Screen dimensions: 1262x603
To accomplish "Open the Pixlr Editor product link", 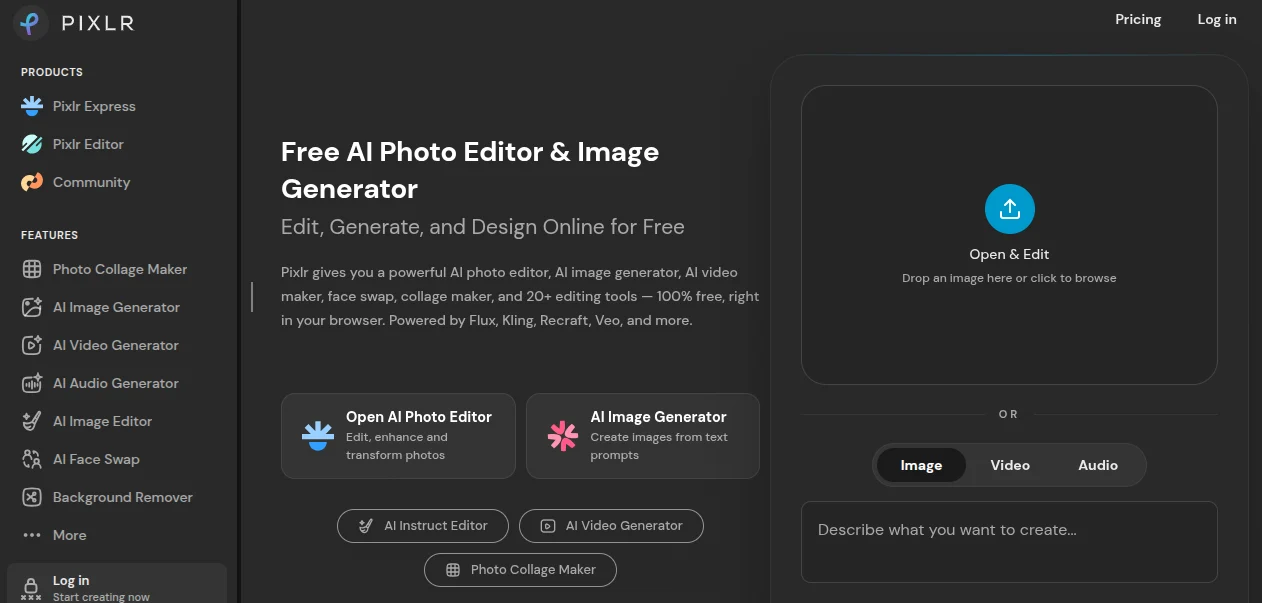I will [x=88, y=144].
